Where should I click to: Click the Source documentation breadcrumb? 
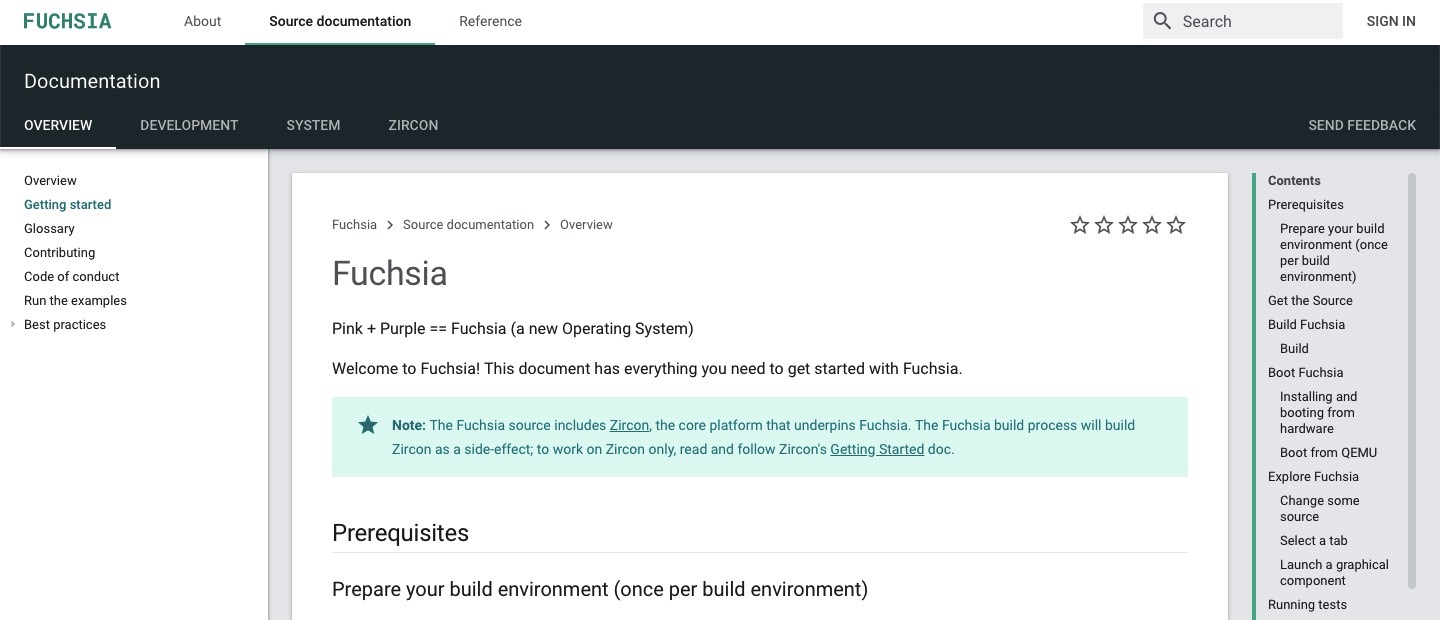click(x=468, y=225)
